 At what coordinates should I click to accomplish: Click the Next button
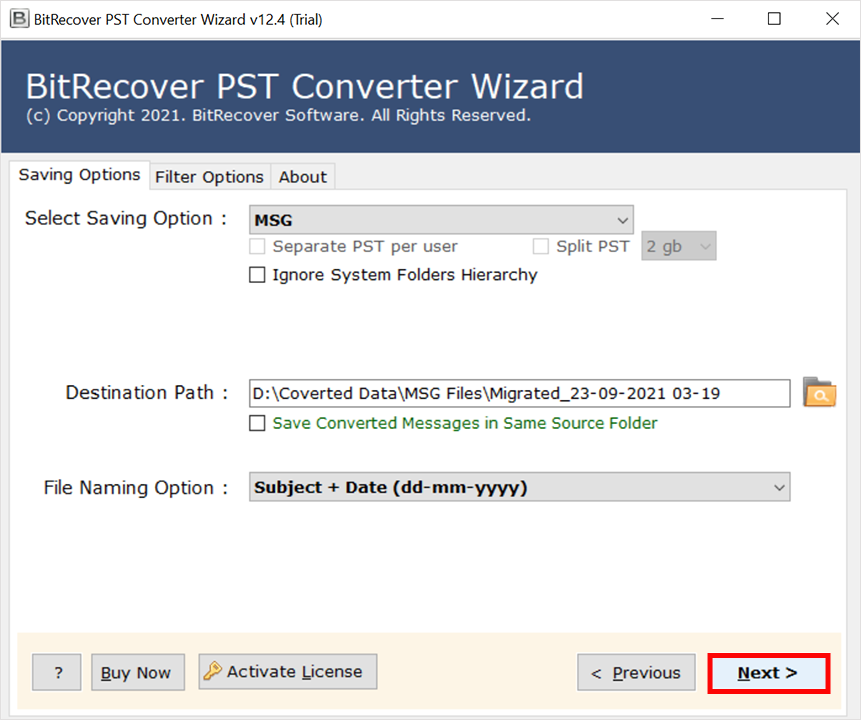(x=769, y=673)
